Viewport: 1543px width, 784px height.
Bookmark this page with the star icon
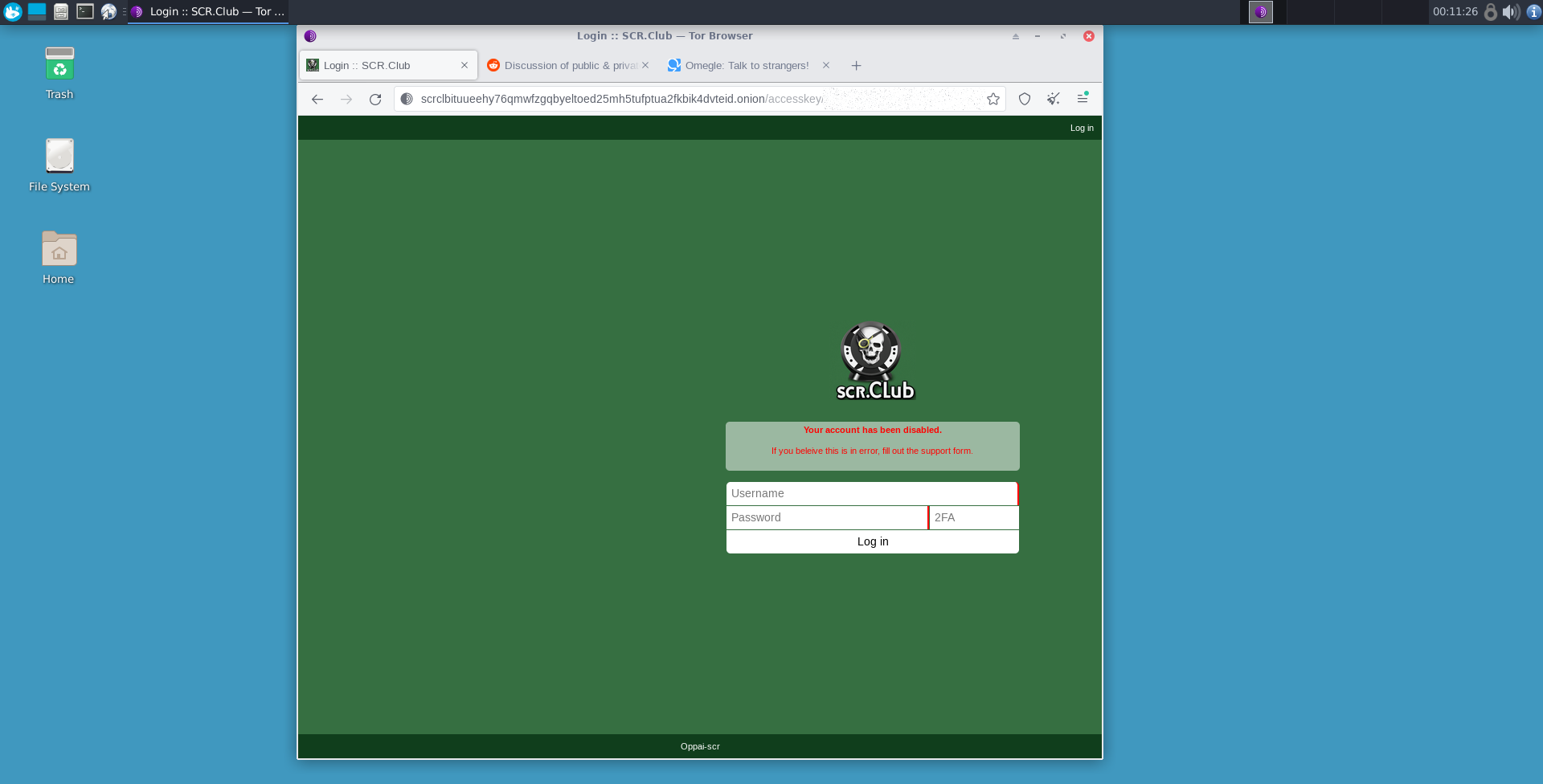point(994,99)
